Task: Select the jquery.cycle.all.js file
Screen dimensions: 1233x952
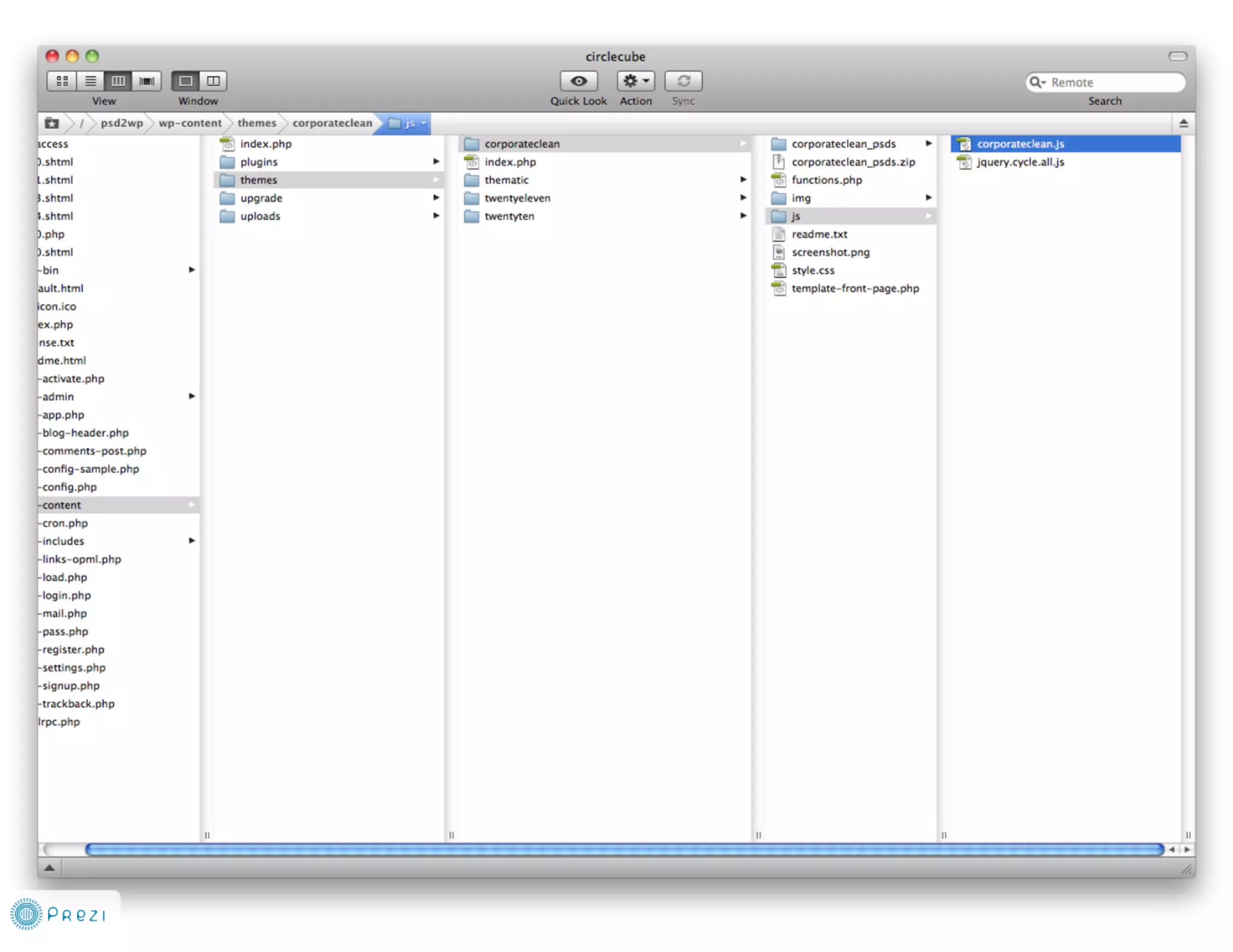Action: [x=1020, y=162]
